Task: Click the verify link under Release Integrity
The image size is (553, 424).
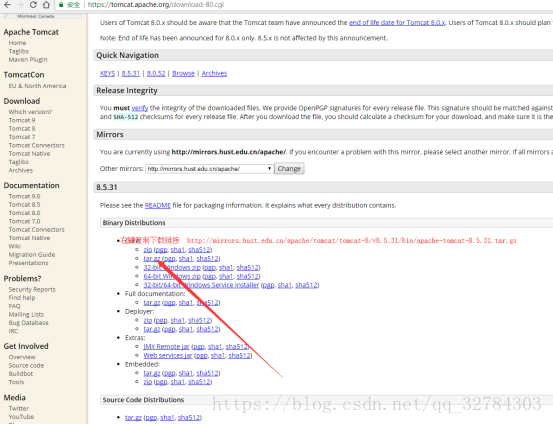Action: click(x=140, y=108)
